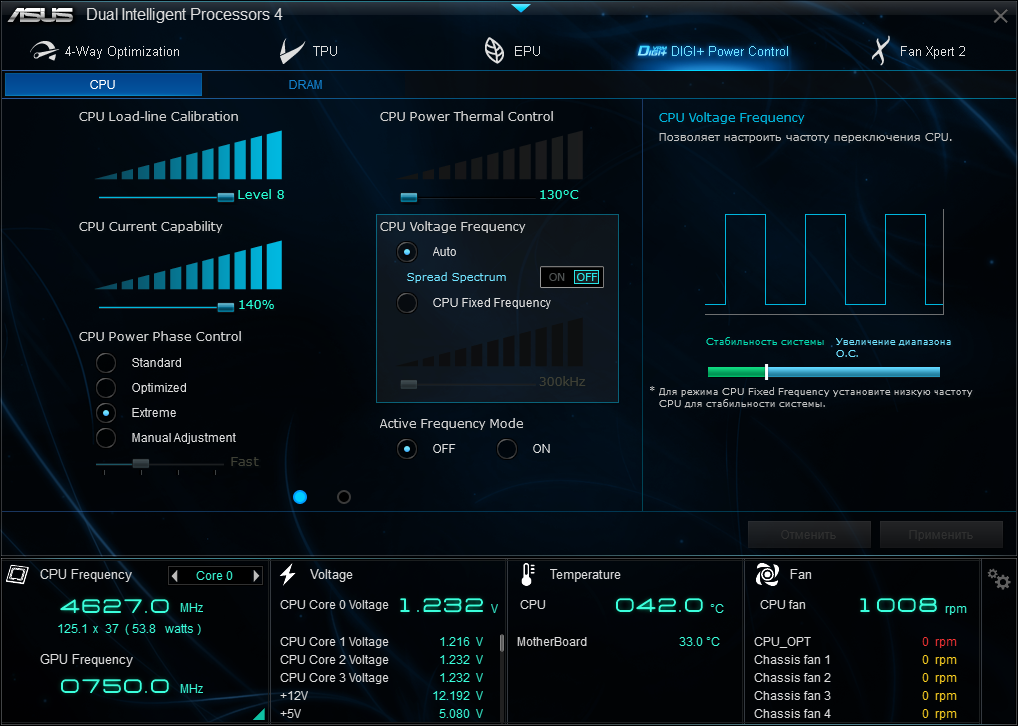The image size is (1018, 726).
Task: Open Fan Xpert 2 label
Action: (932, 51)
